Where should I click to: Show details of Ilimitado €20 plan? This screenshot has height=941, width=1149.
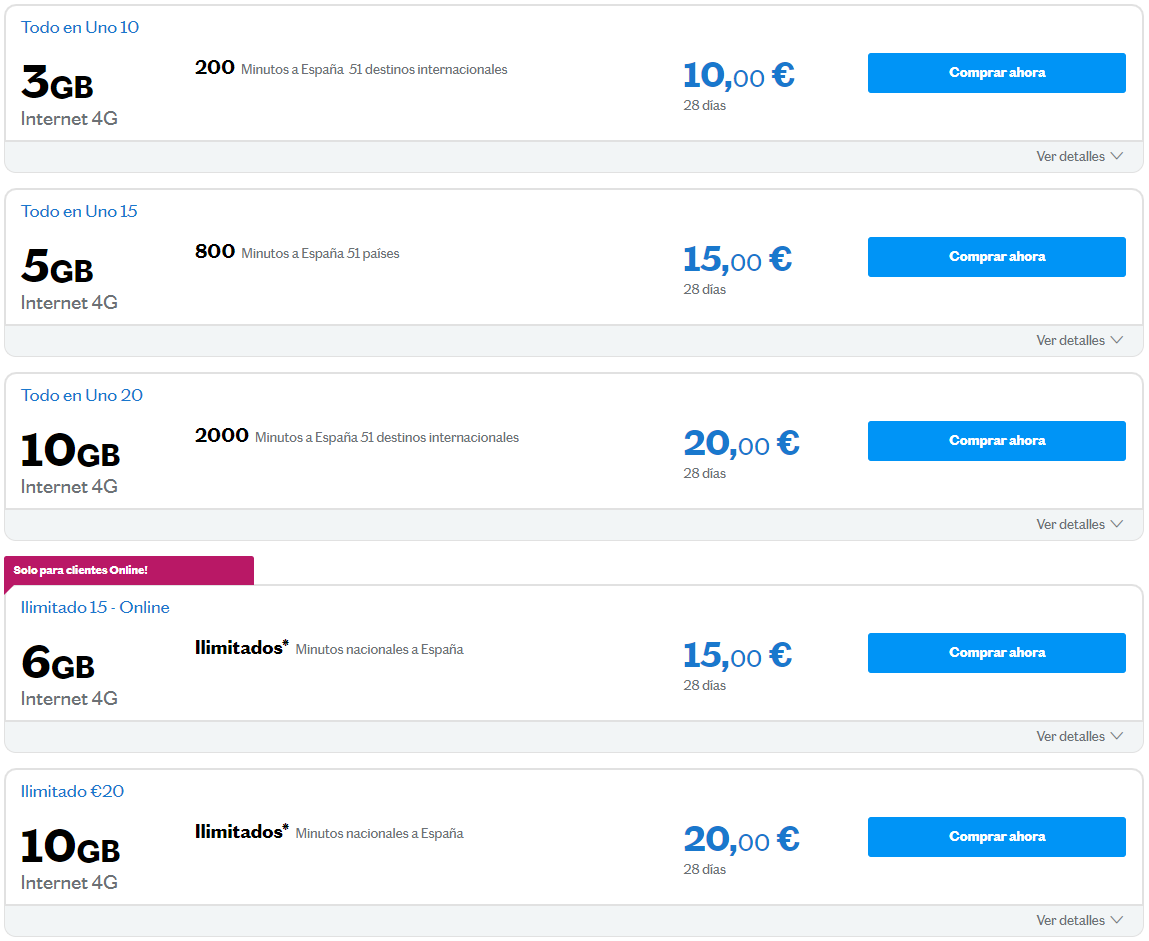point(1079,921)
